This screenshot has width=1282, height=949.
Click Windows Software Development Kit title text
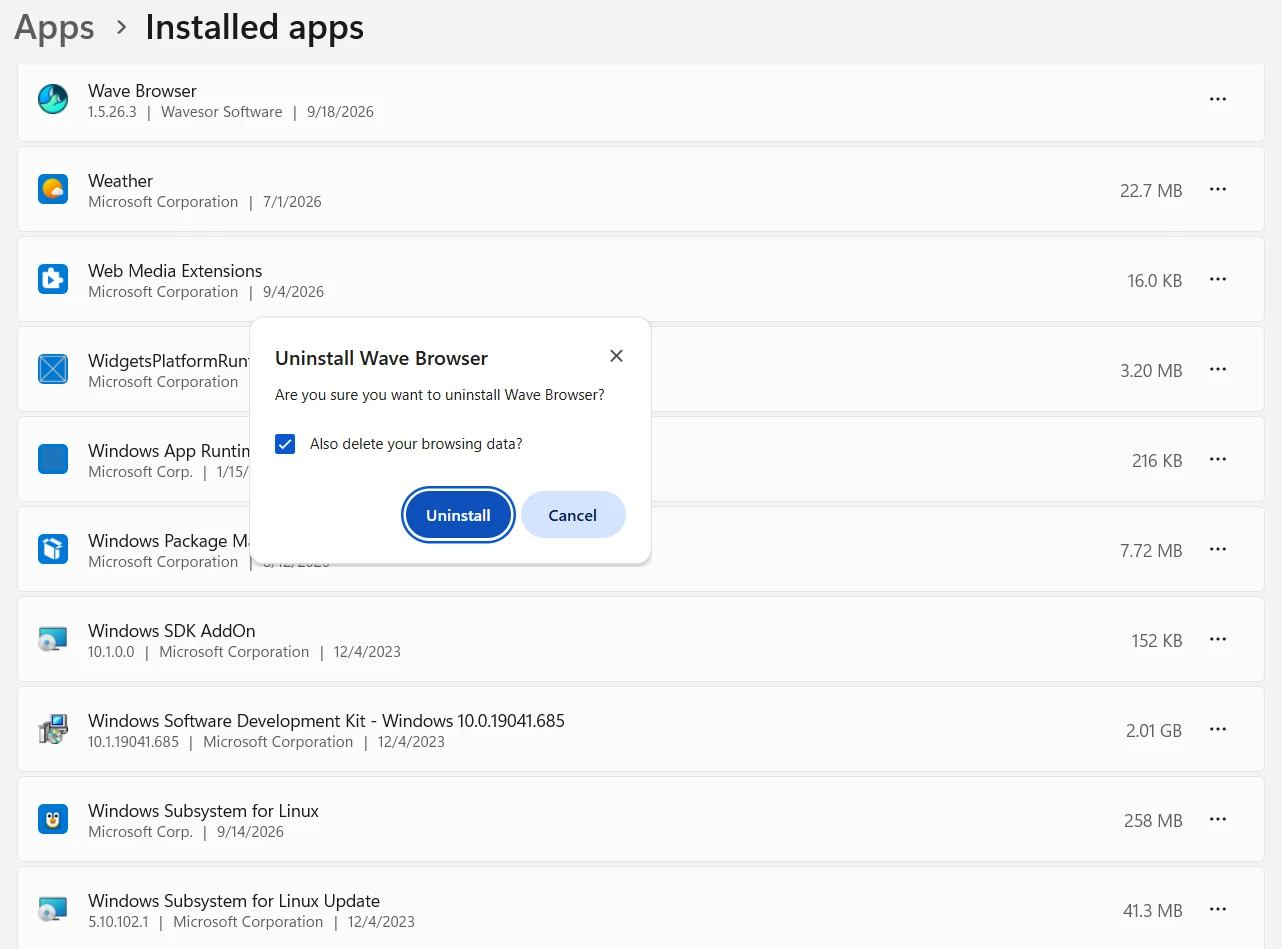point(326,721)
